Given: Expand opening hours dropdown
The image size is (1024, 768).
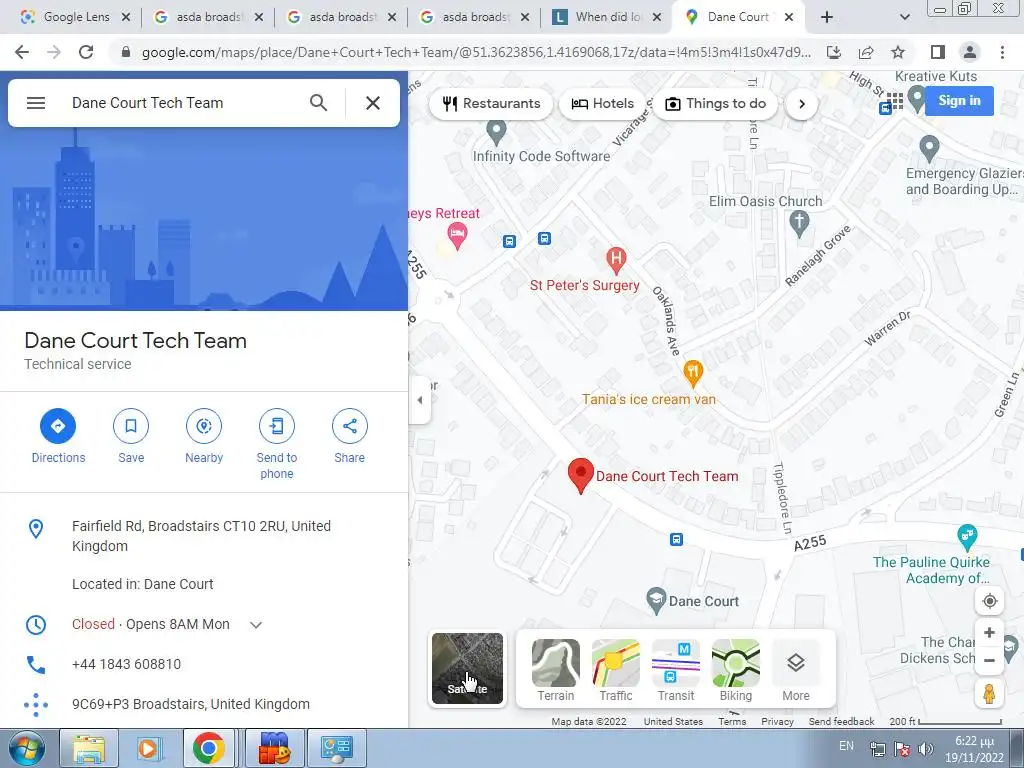Looking at the screenshot, I should (x=256, y=625).
